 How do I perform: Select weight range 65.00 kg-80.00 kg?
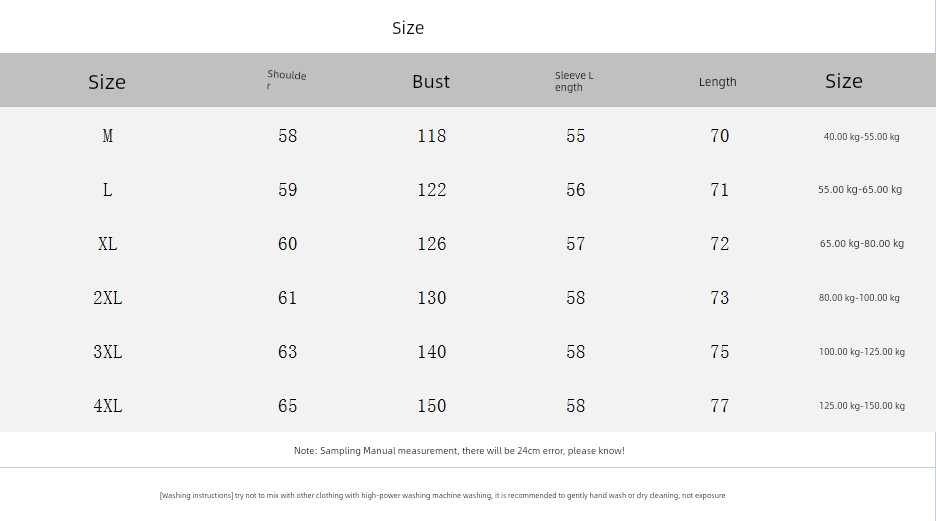pos(861,244)
